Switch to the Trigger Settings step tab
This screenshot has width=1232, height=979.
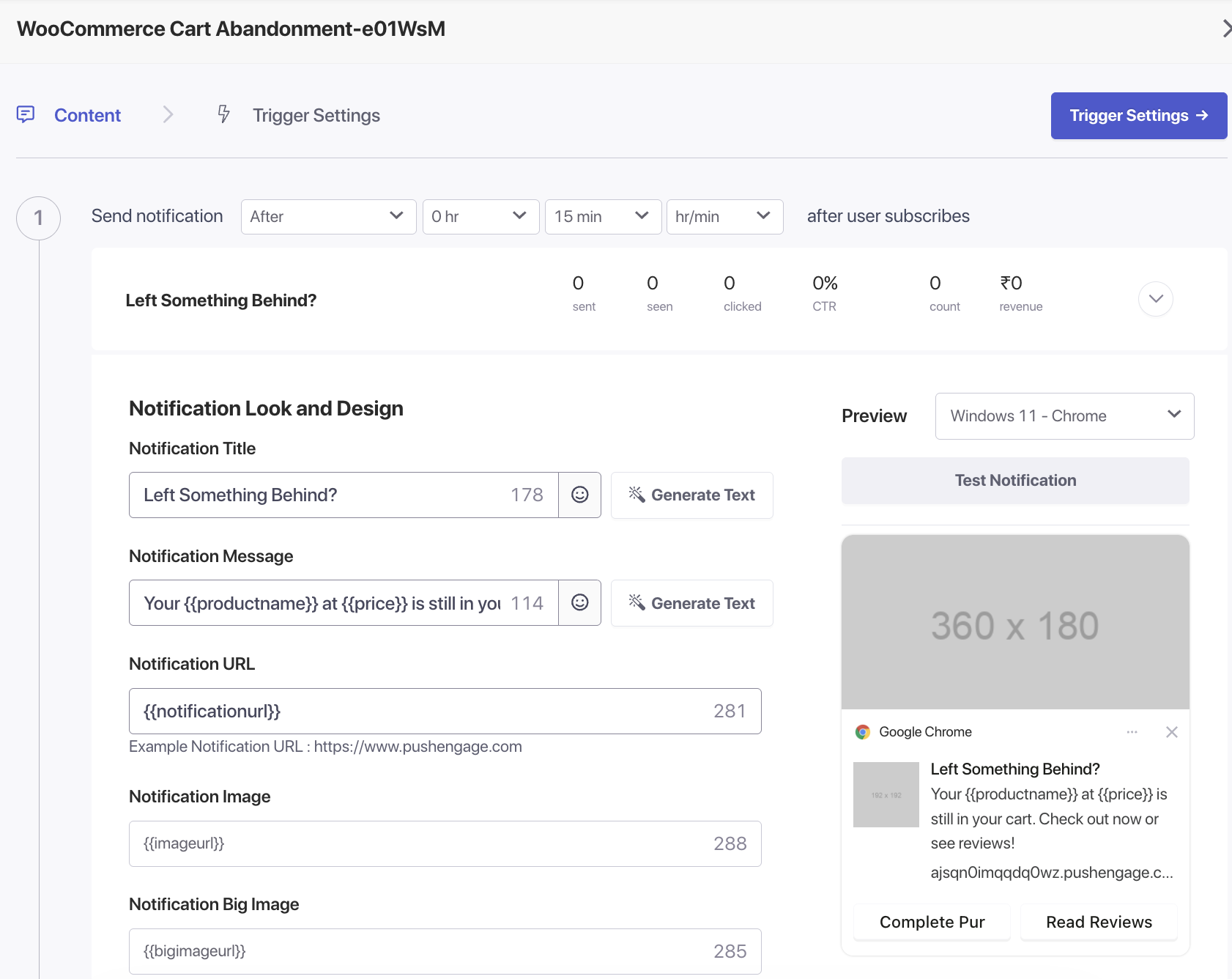tap(316, 115)
